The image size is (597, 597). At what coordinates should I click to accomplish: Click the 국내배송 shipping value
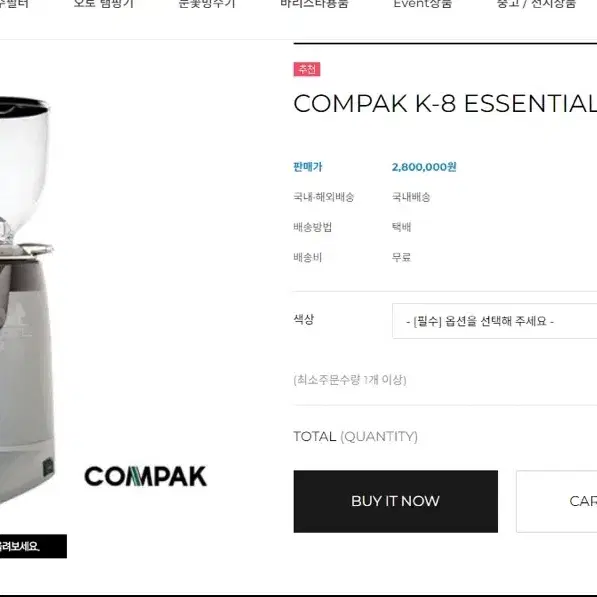tap(411, 197)
